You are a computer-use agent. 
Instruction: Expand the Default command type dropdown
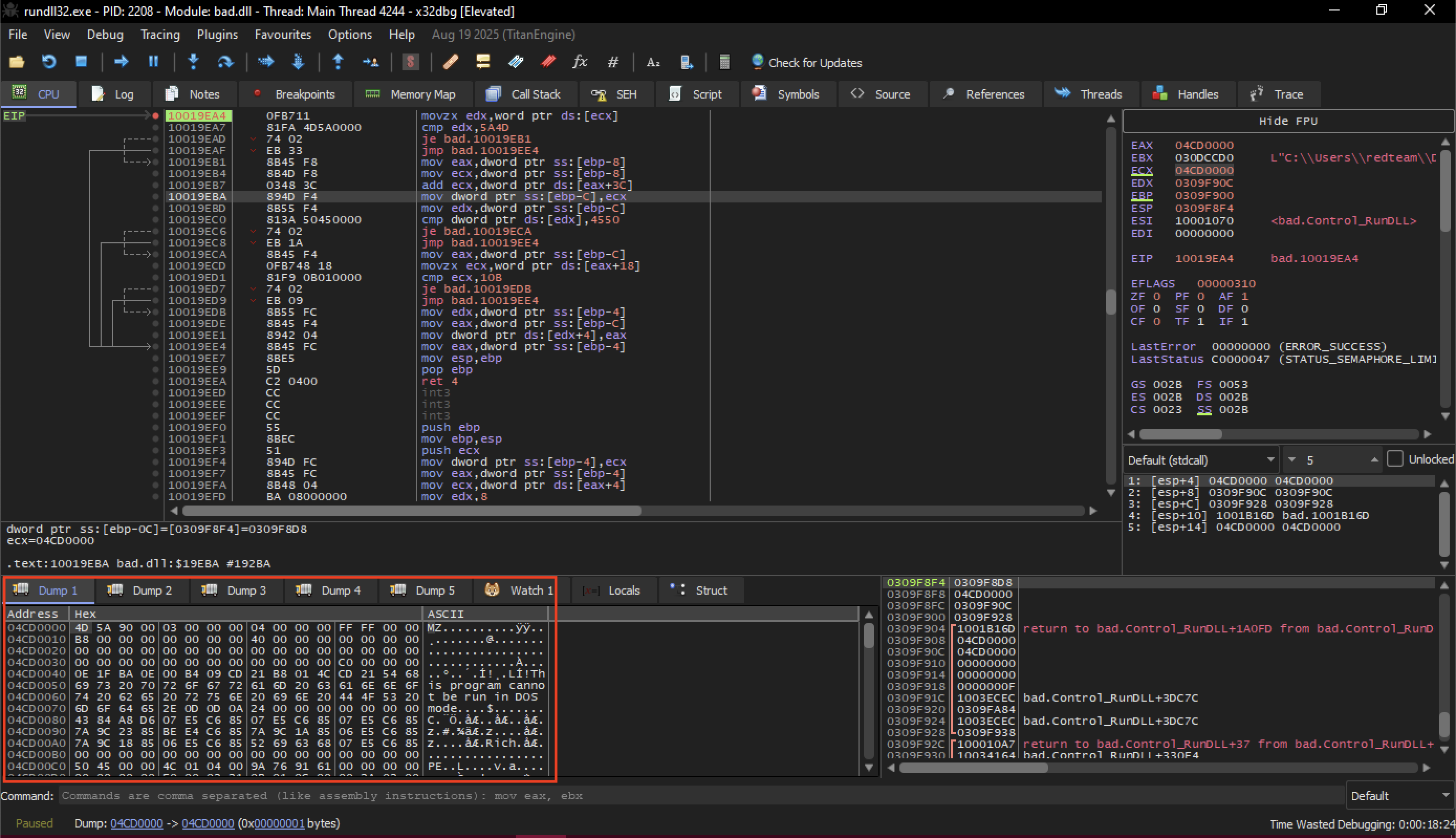1399,796
